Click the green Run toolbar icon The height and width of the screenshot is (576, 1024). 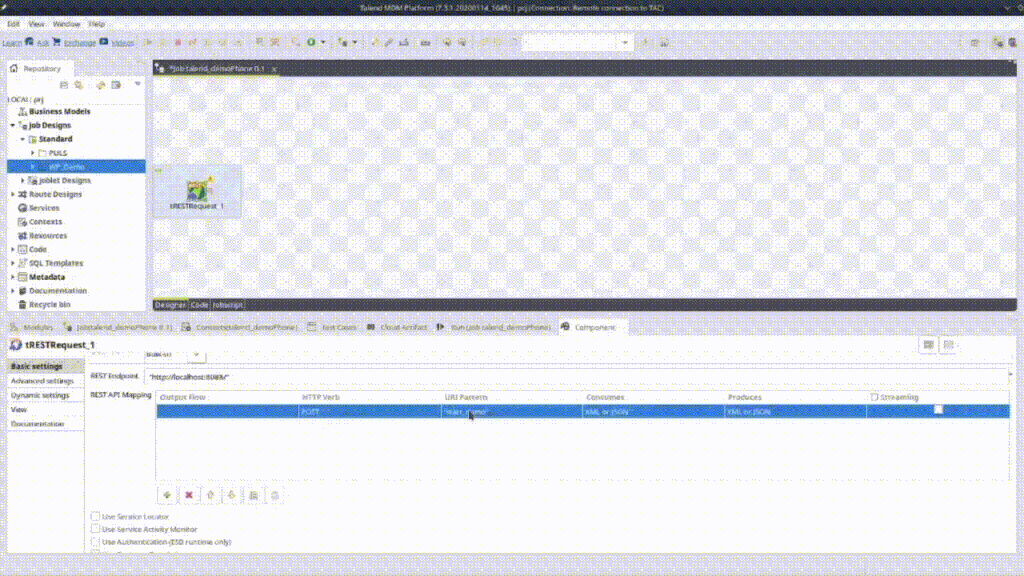coord(312,42)
